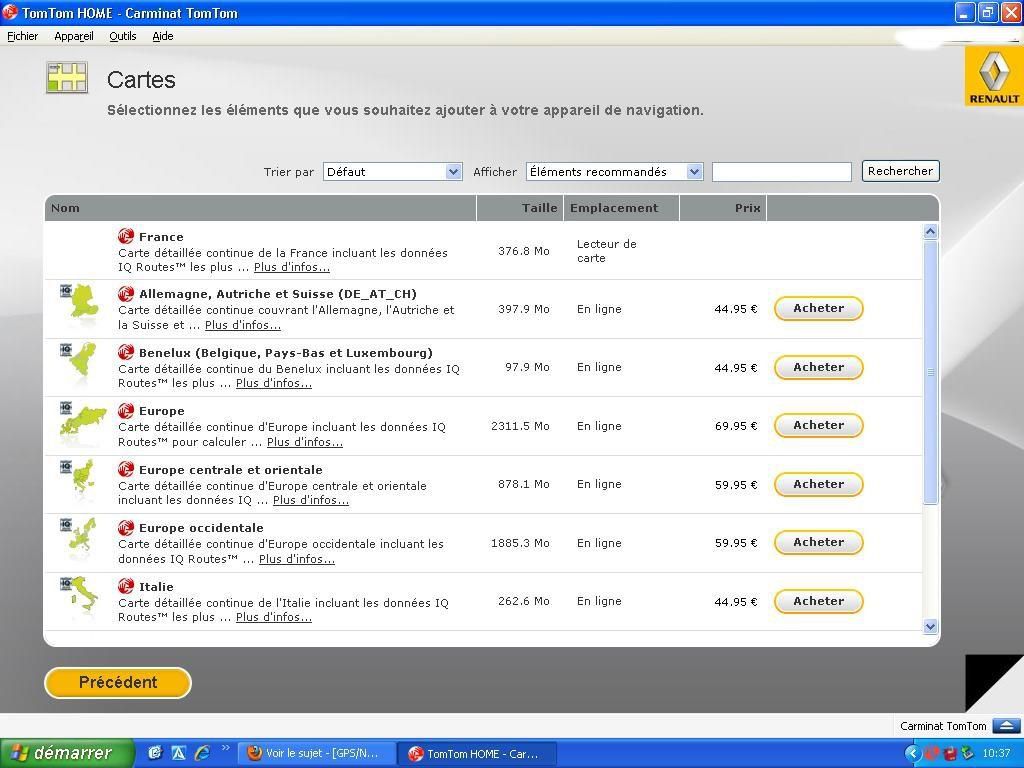Click the TomTom icon beside Europe centrale et orientale

pos(126,470)
